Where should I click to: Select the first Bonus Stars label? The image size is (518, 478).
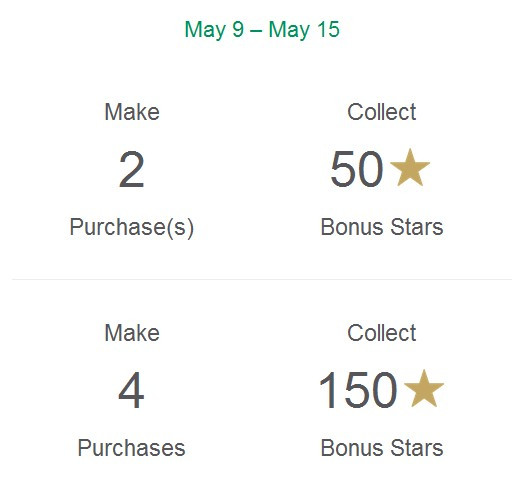pos(382,227)
